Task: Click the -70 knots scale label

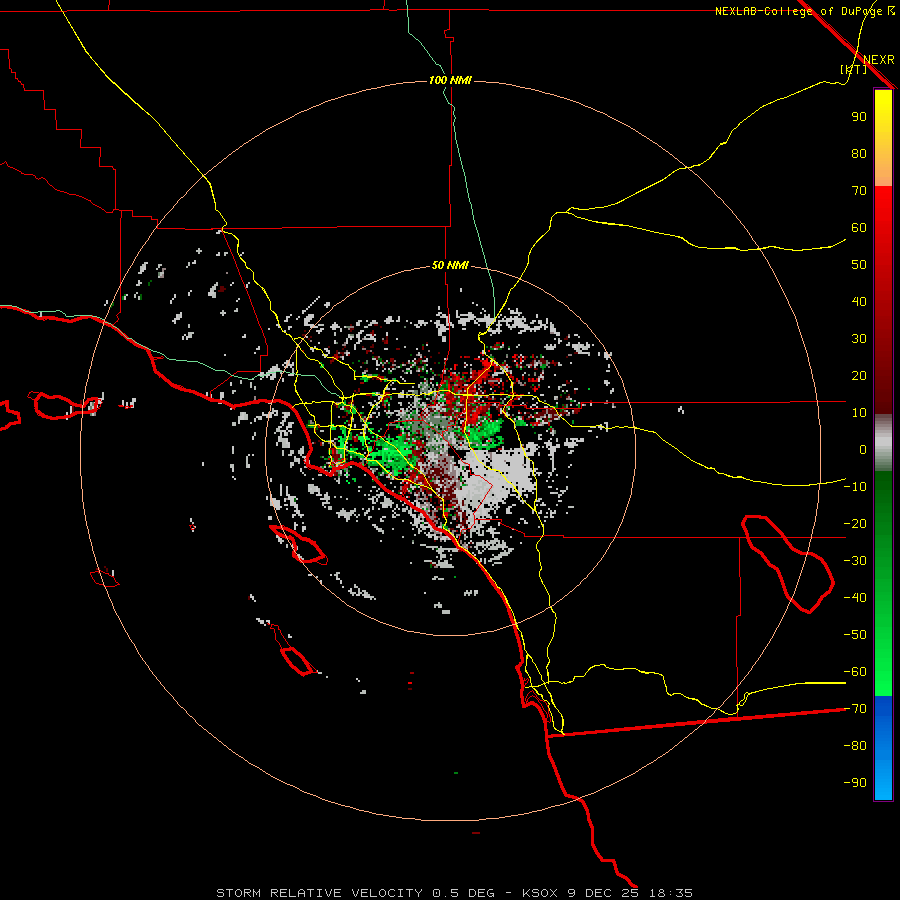Action: pyautogui.click(x=855, y=709)
